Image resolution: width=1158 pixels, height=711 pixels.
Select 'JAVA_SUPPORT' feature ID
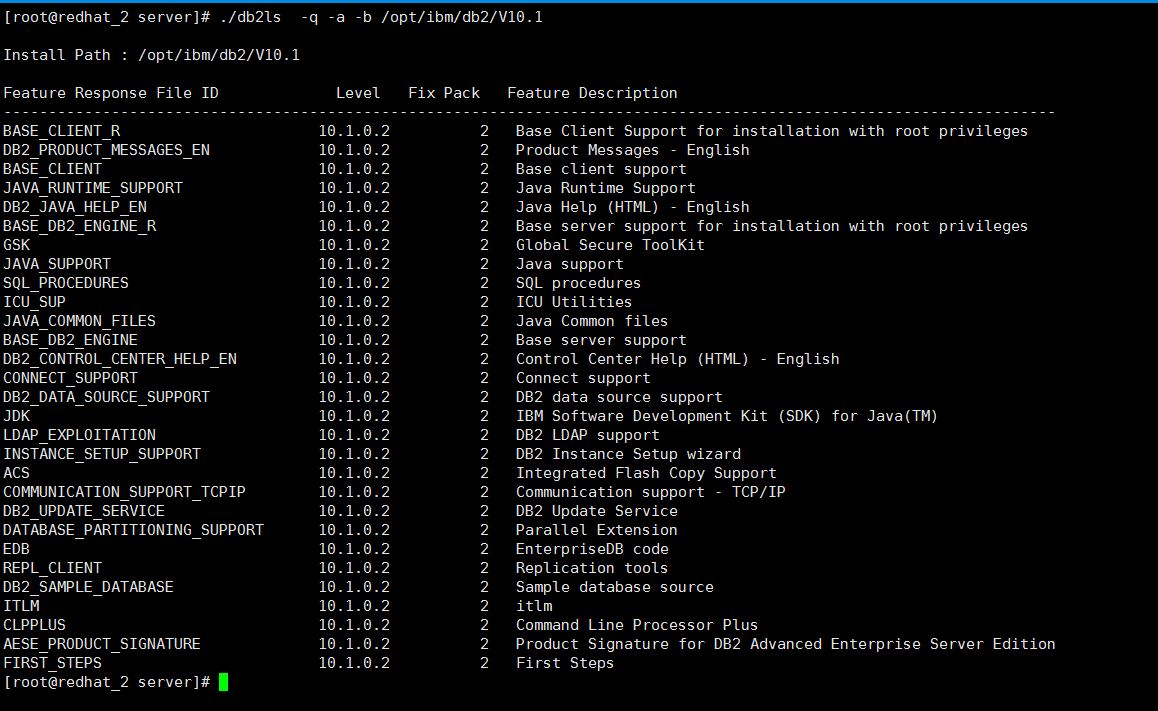(57, 264)
